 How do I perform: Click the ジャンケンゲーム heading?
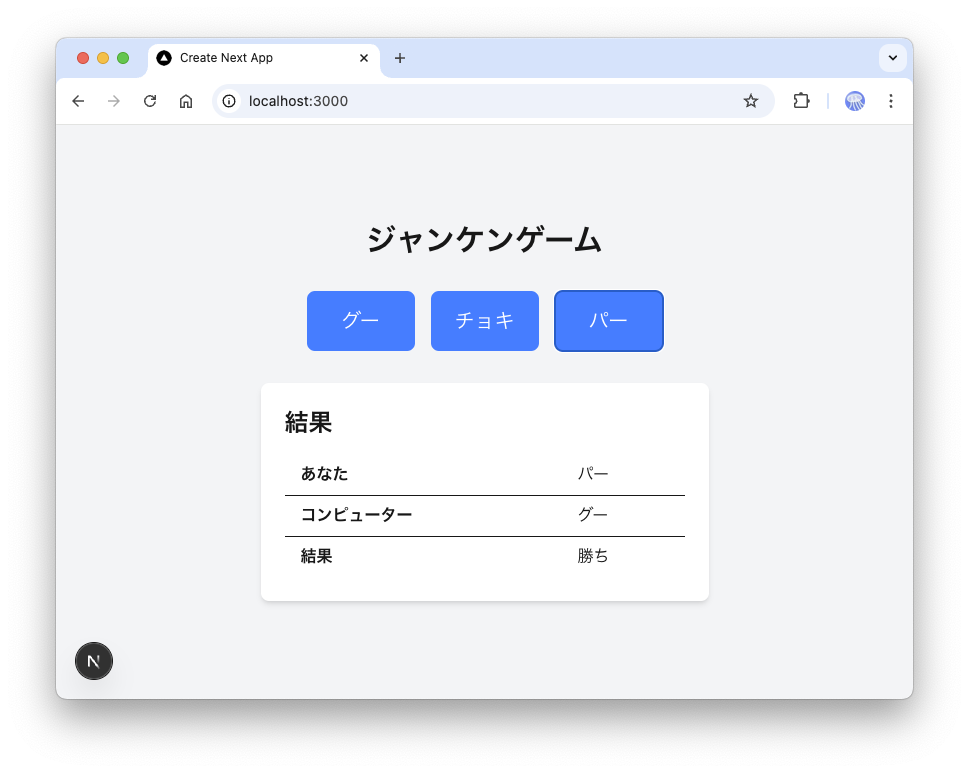tap(484, 240)
